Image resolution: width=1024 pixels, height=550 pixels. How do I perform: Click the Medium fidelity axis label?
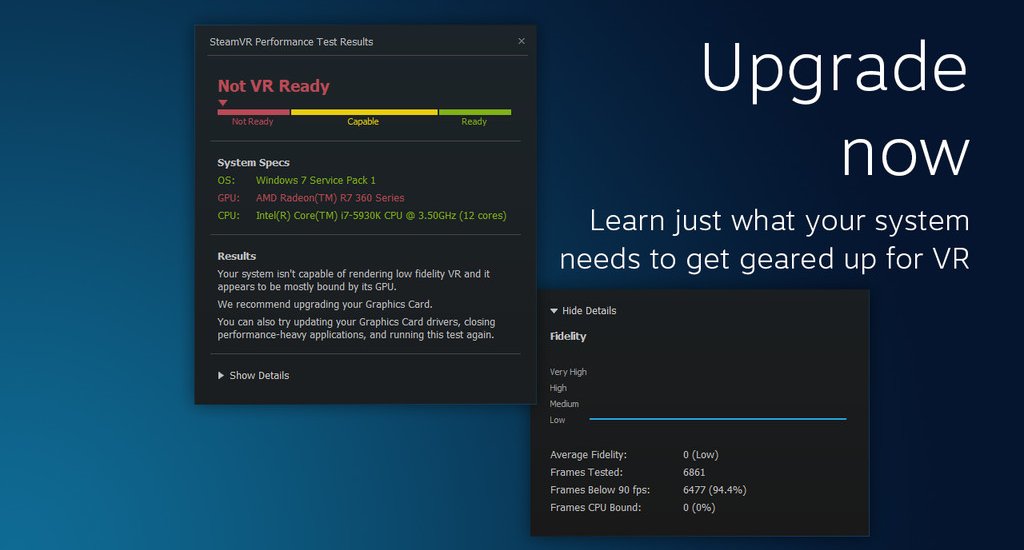point(564,404)
